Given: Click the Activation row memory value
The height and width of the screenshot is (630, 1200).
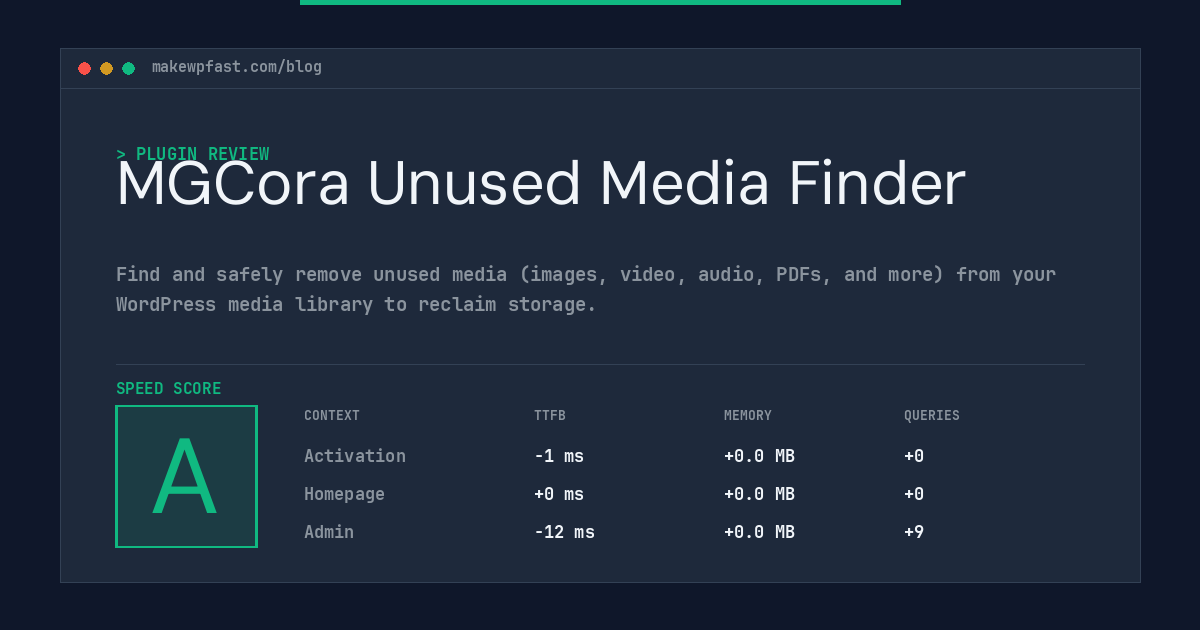Looking at the screenshot, I should click(759, 456).
